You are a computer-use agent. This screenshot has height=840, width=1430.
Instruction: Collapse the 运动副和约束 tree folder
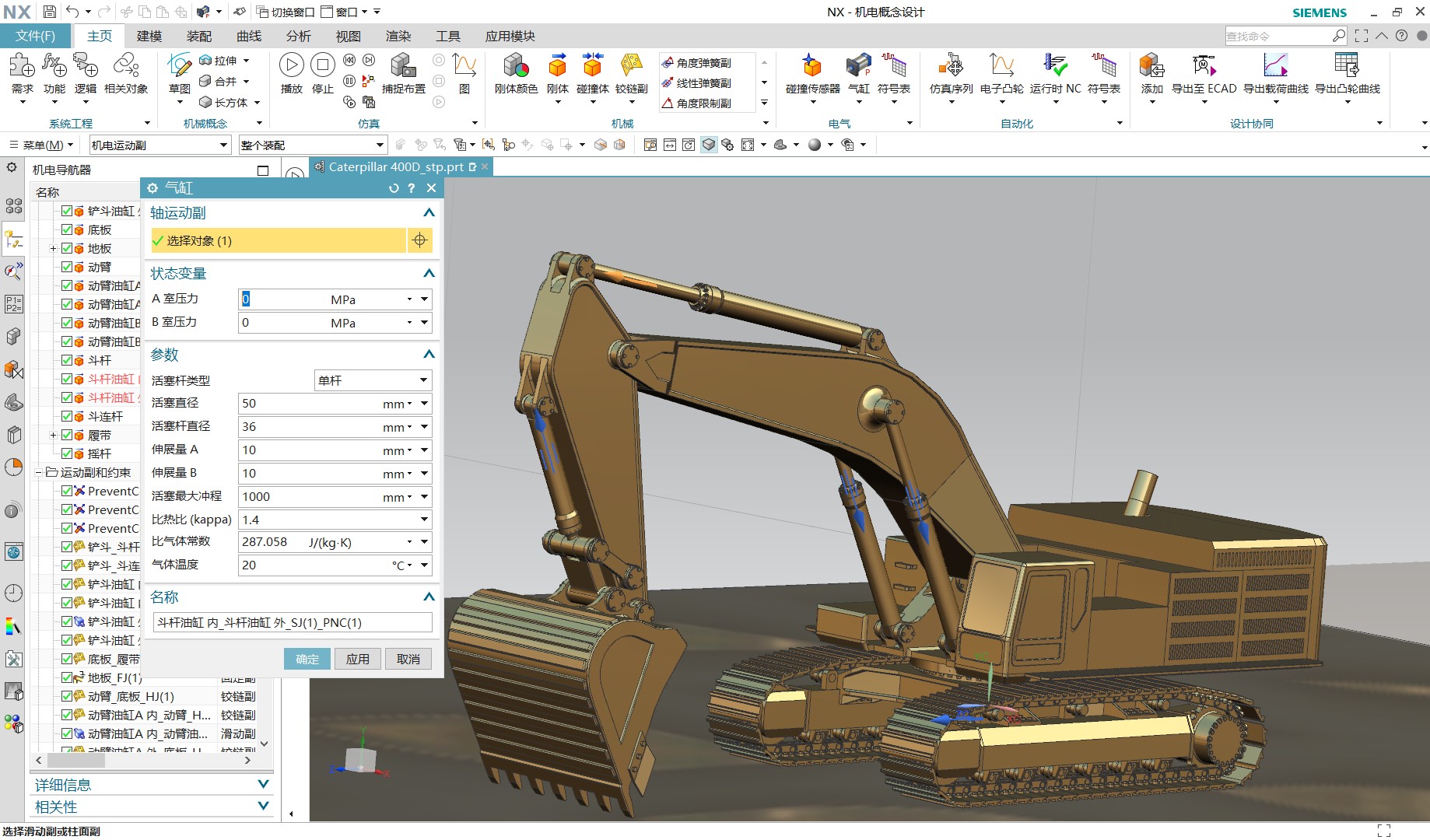pyautogui.click(x=38, y=472)
